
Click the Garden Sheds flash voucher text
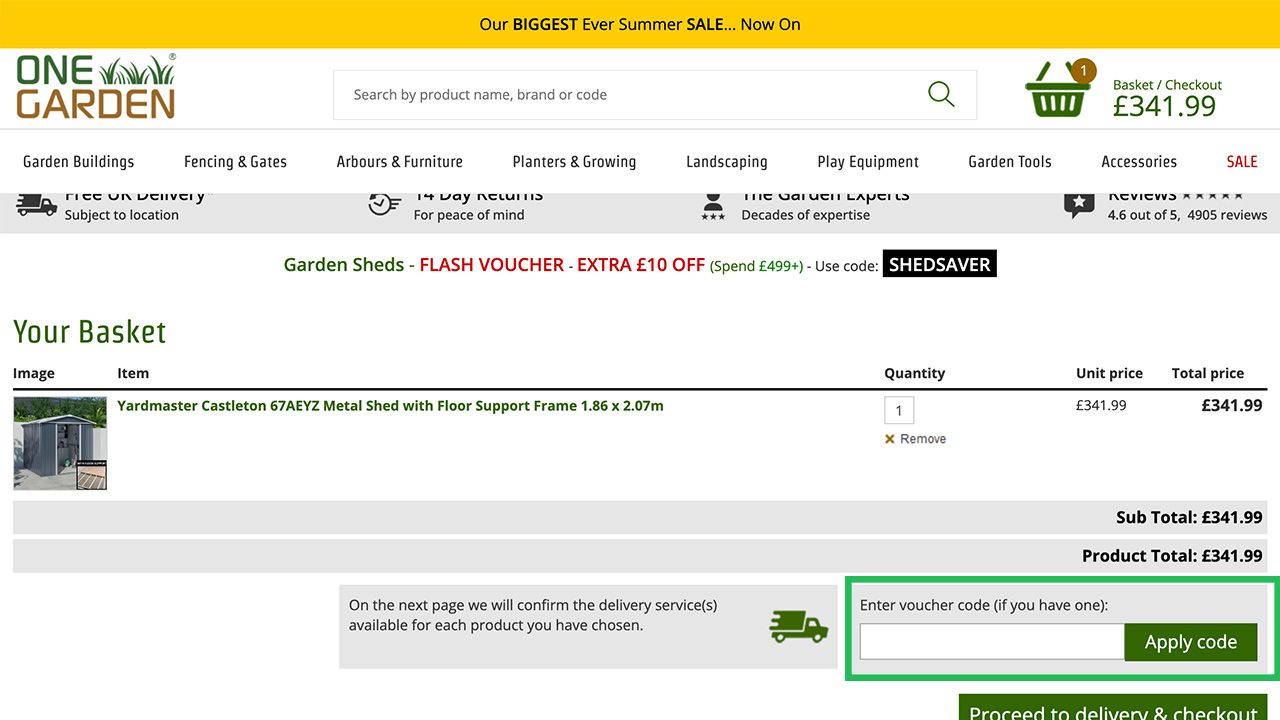pyautogui.click(x=494, y=265)
